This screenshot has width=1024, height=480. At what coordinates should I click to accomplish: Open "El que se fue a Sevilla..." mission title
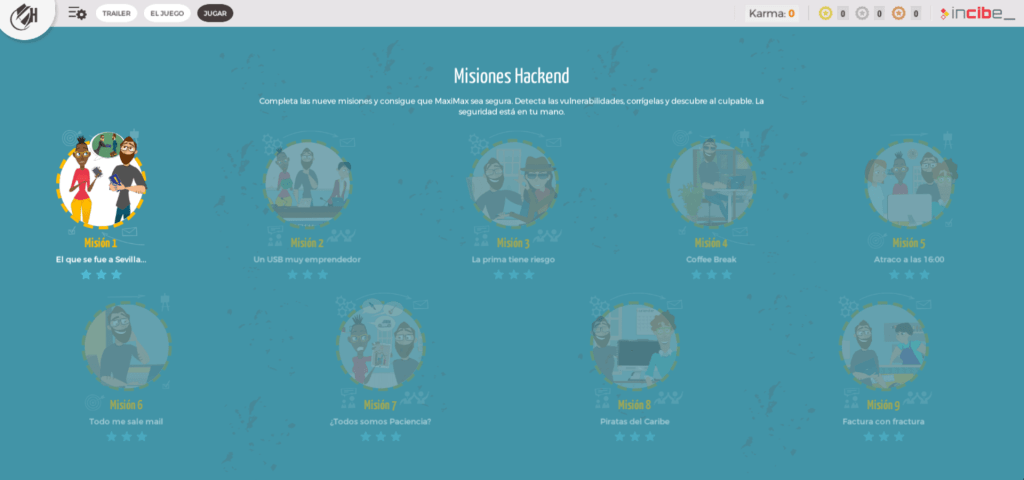click(x=101, y=259)
